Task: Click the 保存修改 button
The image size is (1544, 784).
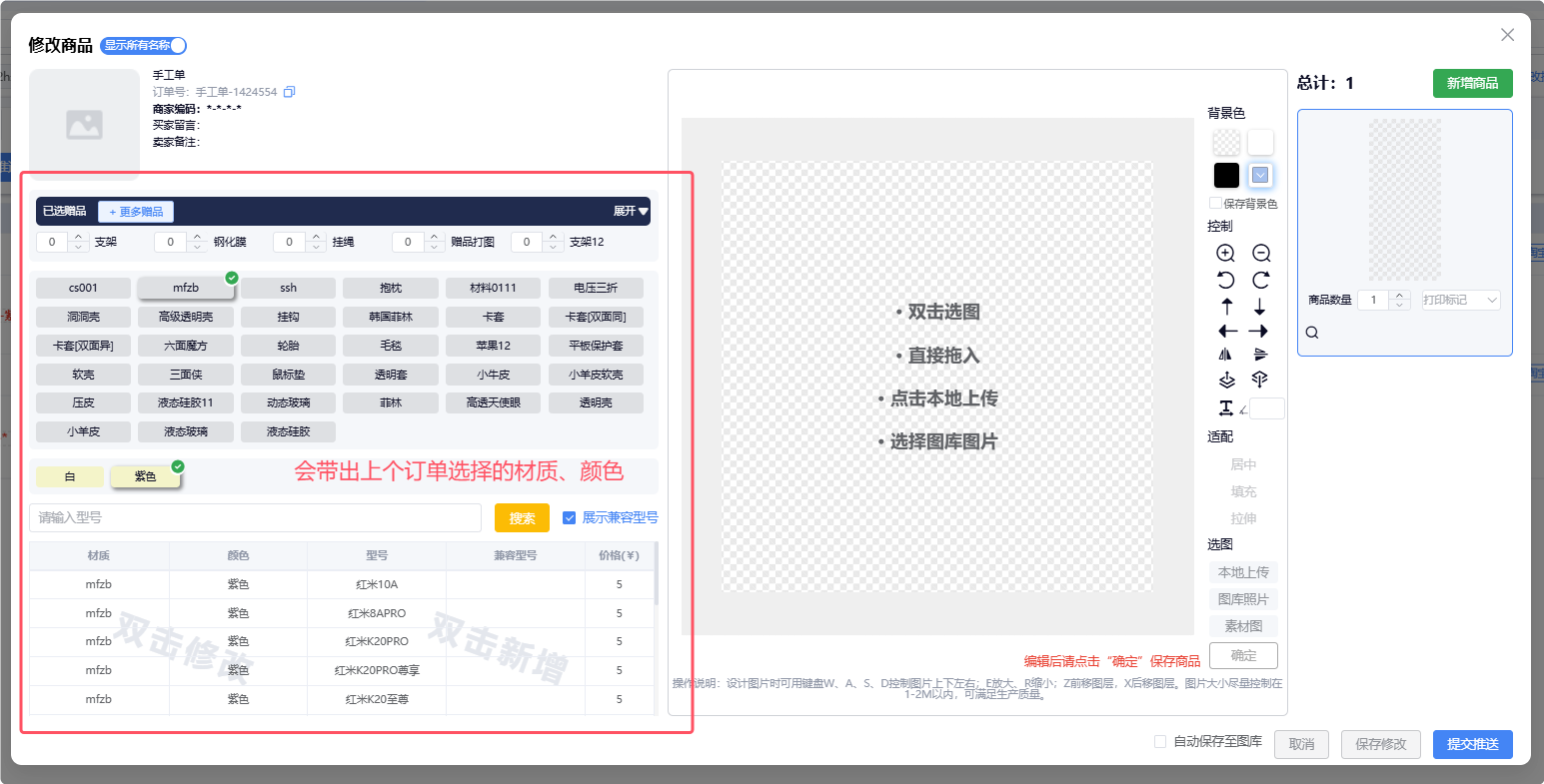Action: [x=1380, y=744]
